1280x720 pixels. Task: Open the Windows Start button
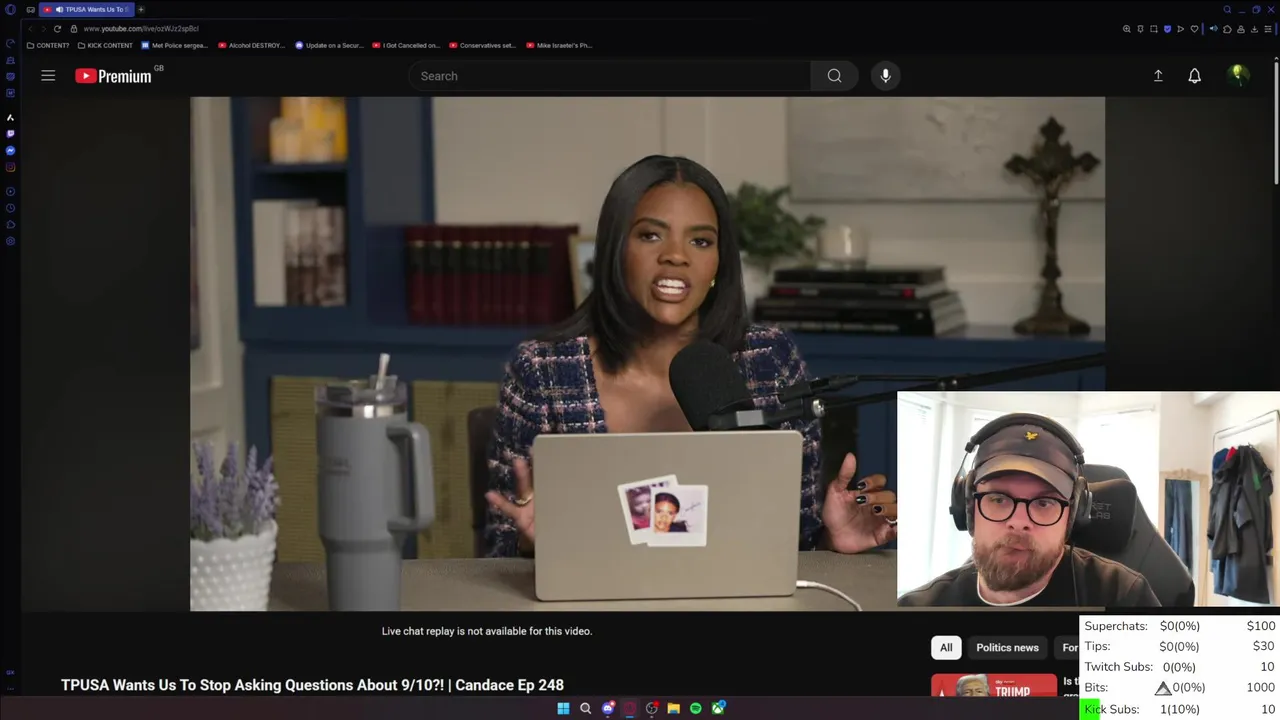coord(563,708)
